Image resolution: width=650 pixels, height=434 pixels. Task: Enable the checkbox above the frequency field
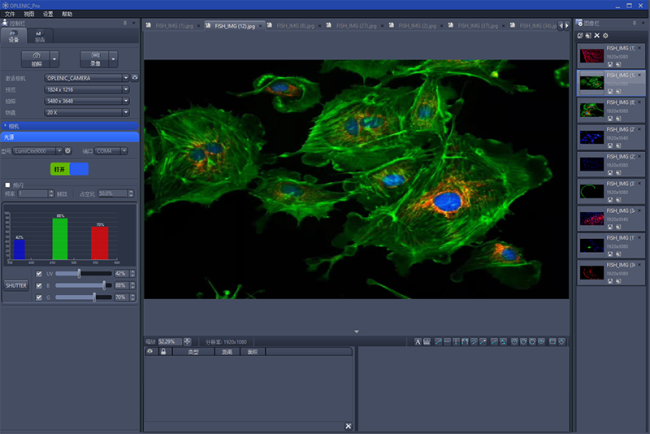pos(8,185)
